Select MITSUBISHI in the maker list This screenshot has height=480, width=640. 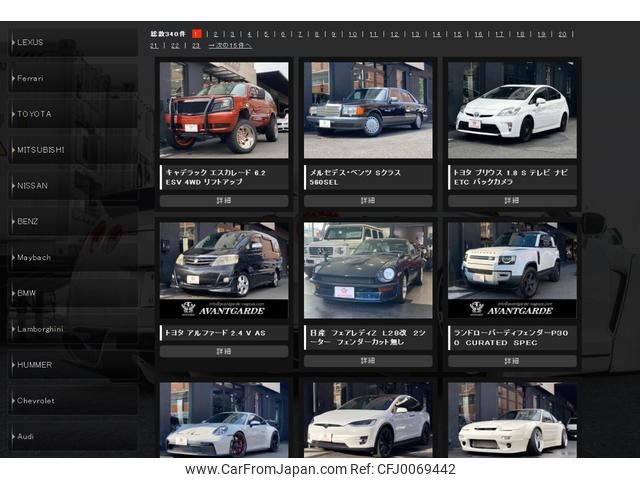click(x=73, y=150)
